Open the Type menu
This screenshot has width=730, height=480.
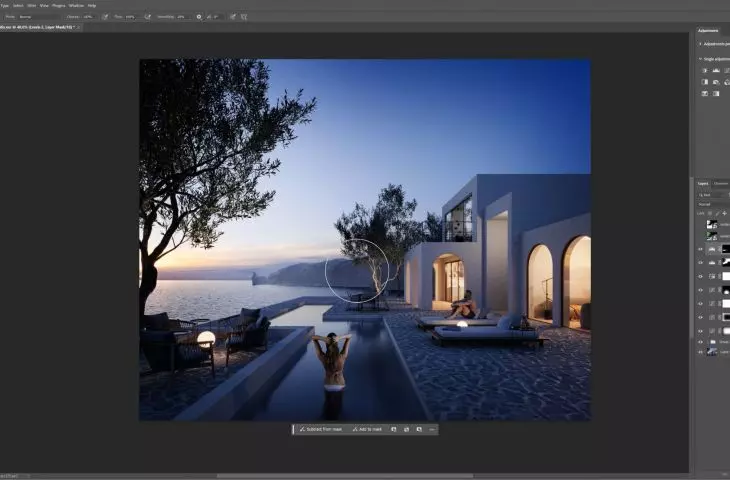[5, 6]
